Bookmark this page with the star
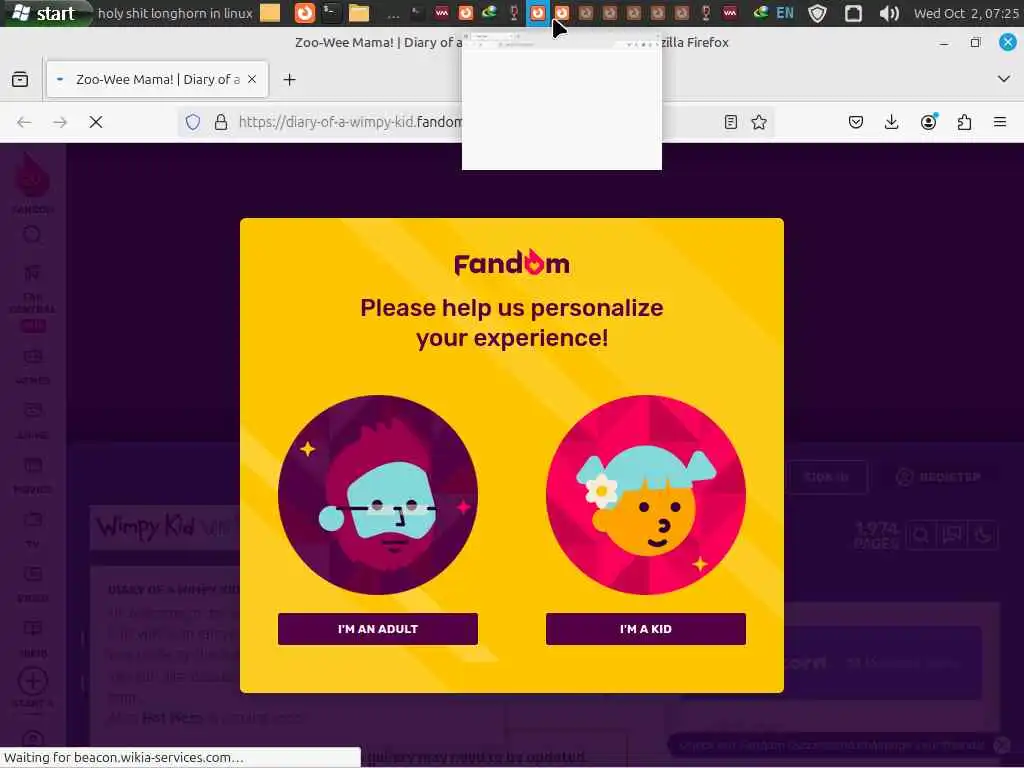 (x=759, y=122)
